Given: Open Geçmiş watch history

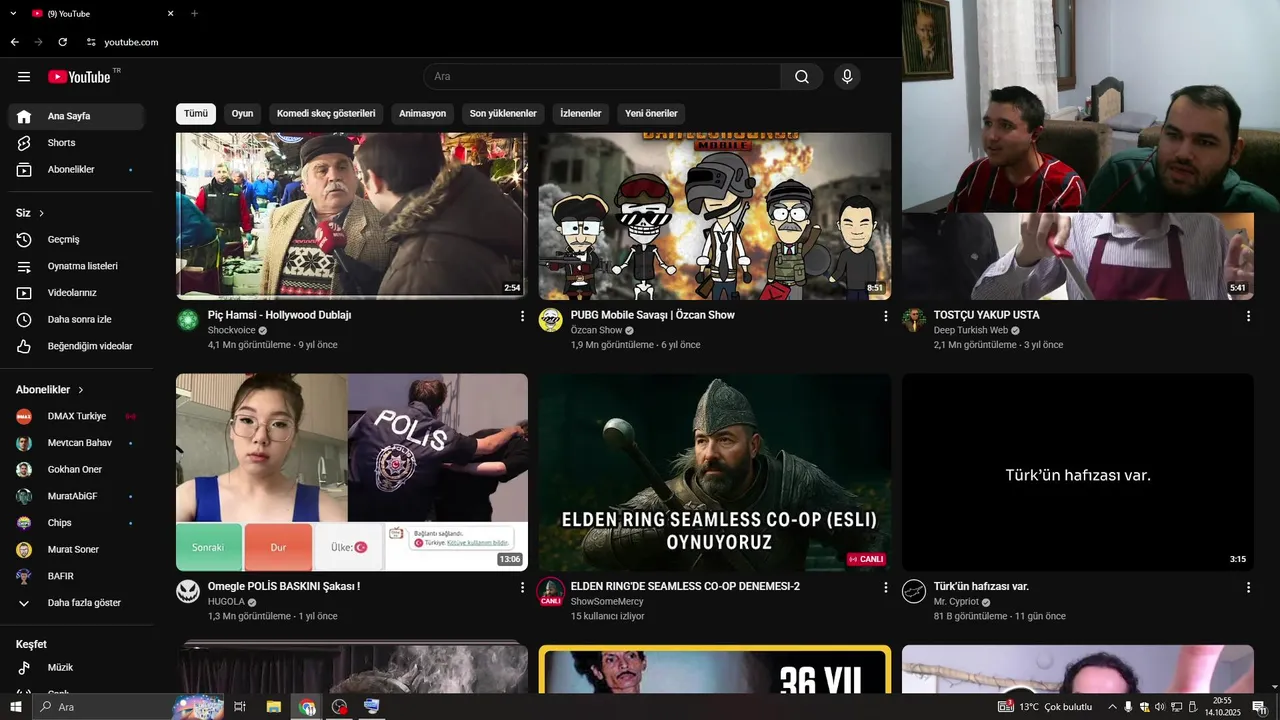Looking at the screenshot, I should click(76, 240).
